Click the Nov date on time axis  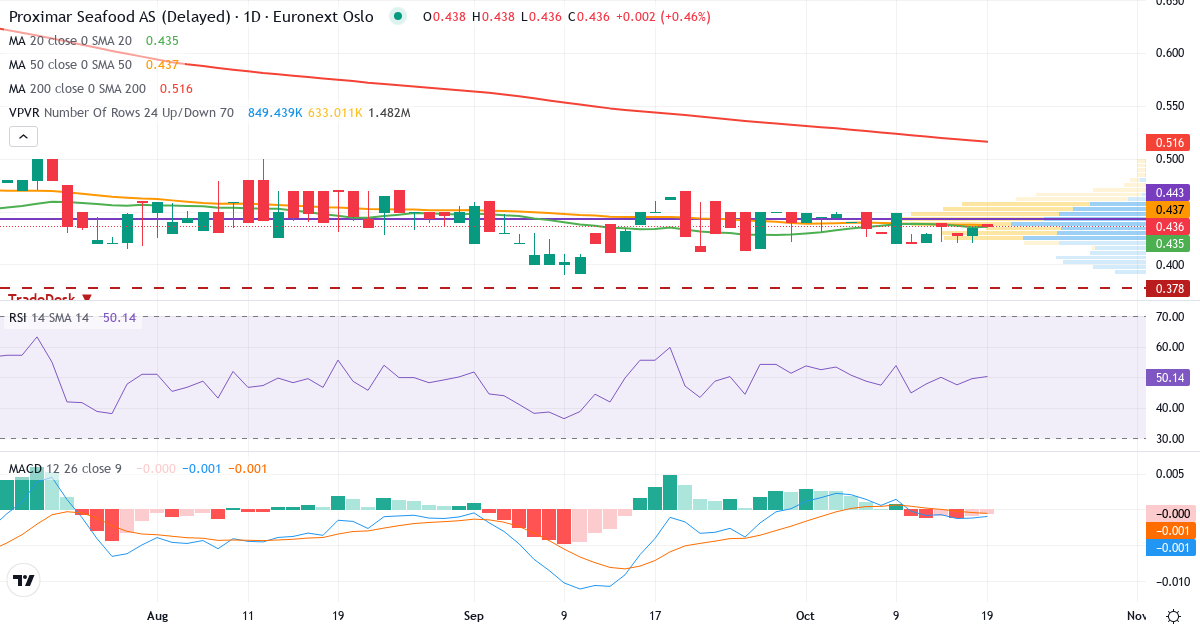[1136, 616]
